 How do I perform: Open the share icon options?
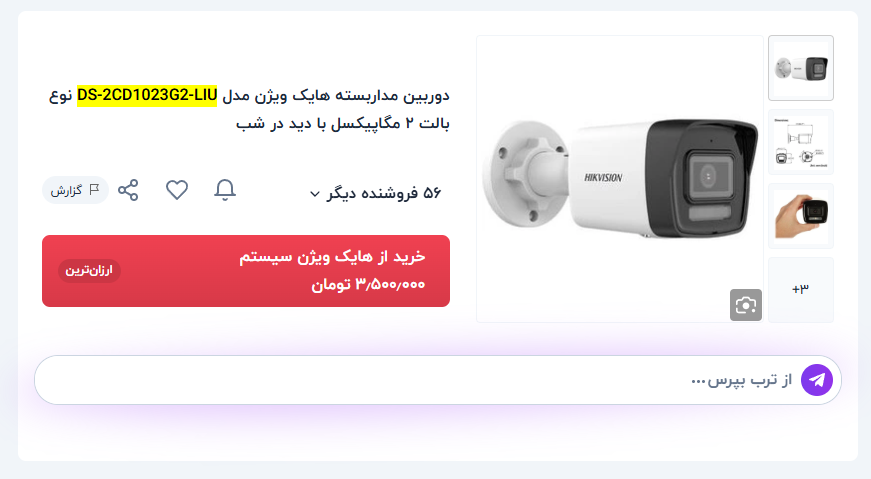click(128, 190)
